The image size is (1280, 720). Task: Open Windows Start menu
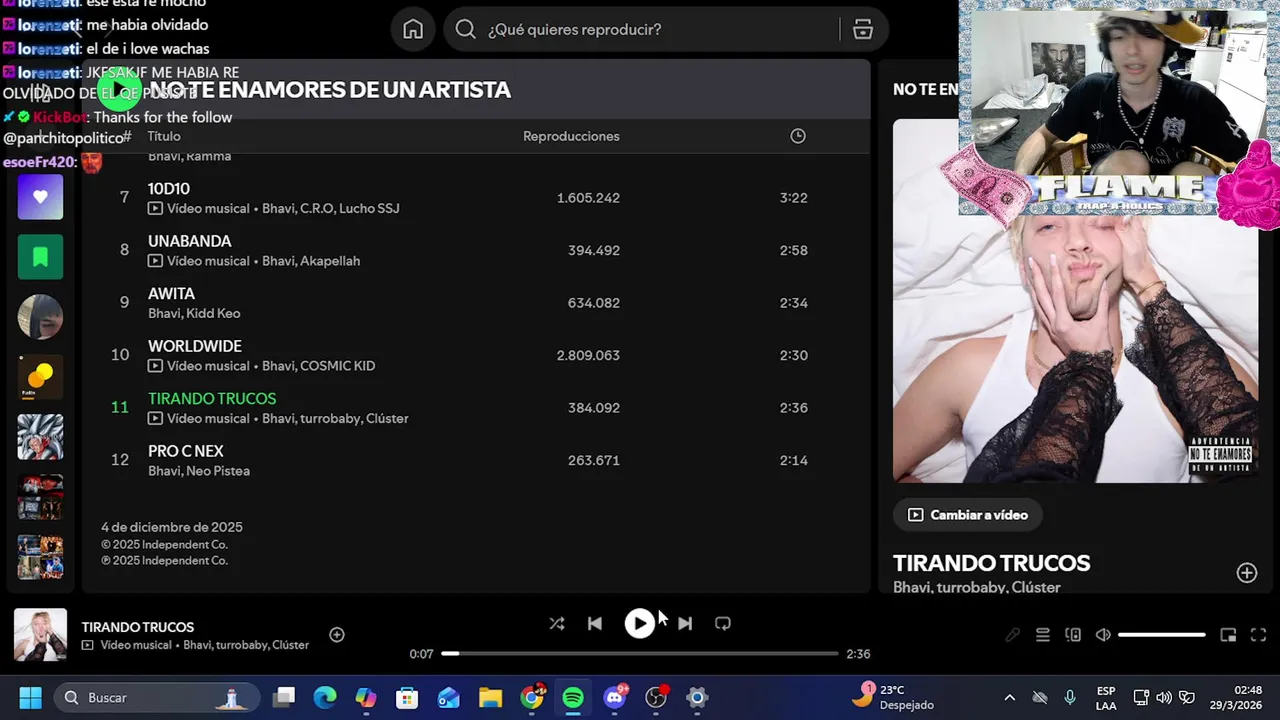click(x=30, y=697)
